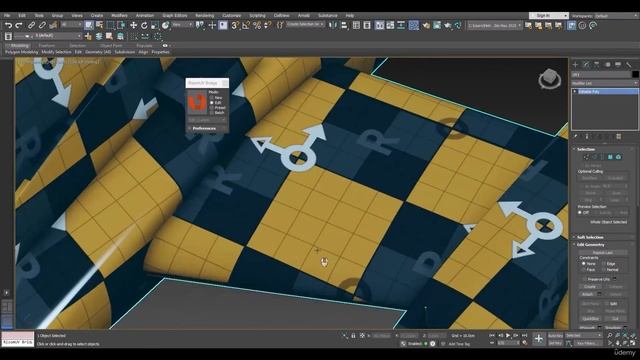The height and width of the screenshot is (360, 640).
Task: Toggle the Percent Snap icon
Action: coord(257,25)
